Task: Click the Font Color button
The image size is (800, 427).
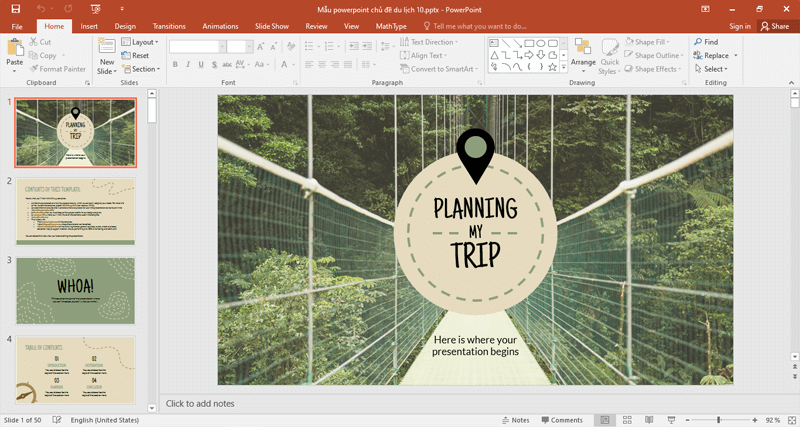Action: (x=284, y=64)
